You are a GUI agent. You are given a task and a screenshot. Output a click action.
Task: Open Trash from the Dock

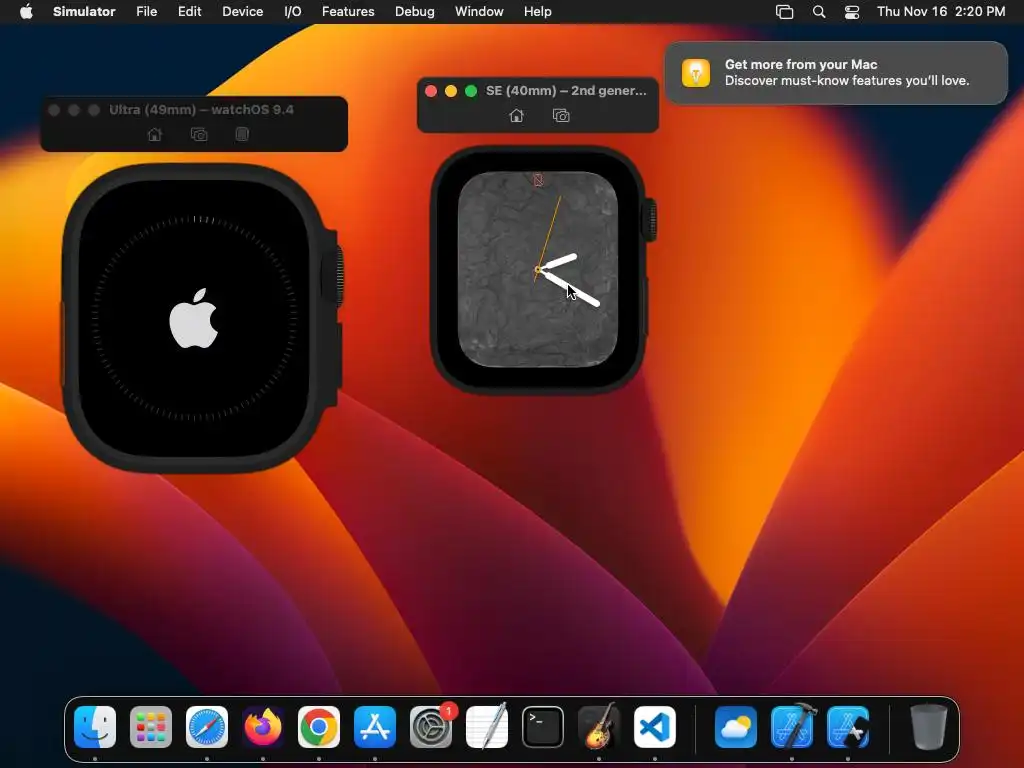(929, 727)
